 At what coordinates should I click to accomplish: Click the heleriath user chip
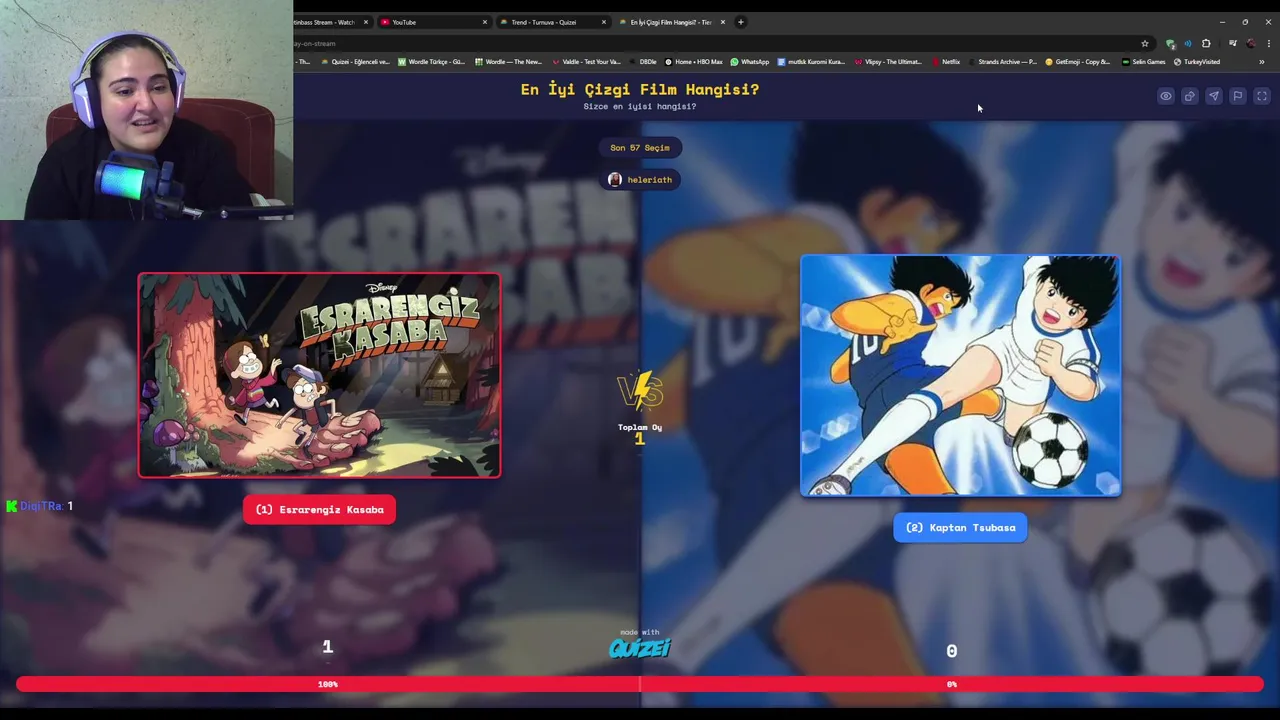click(x=640, y=180)
